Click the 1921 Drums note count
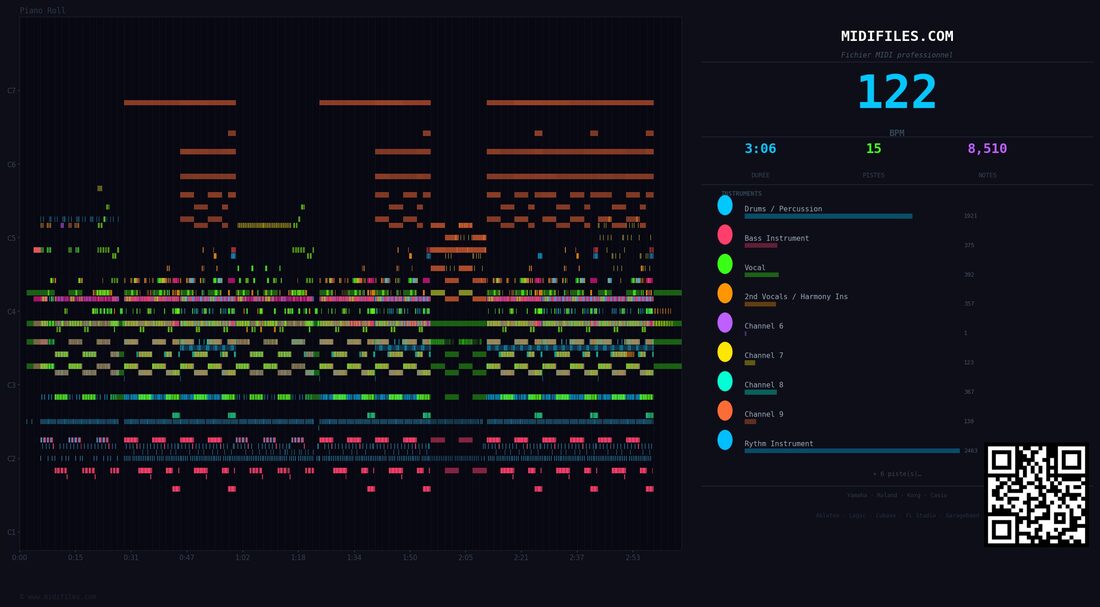The height and width of the screenshot is (607, 1100). (x=970, y=216)
